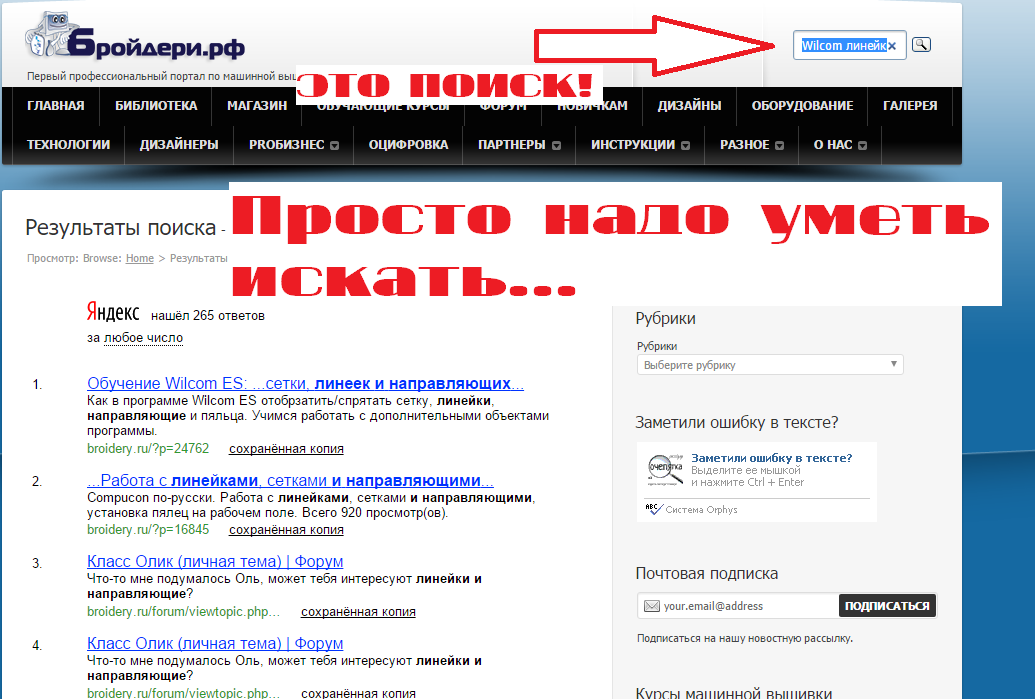Open third result Класс Олик Форум
The width and height of the screenshot is (1035, 699).
coord(215,562)
